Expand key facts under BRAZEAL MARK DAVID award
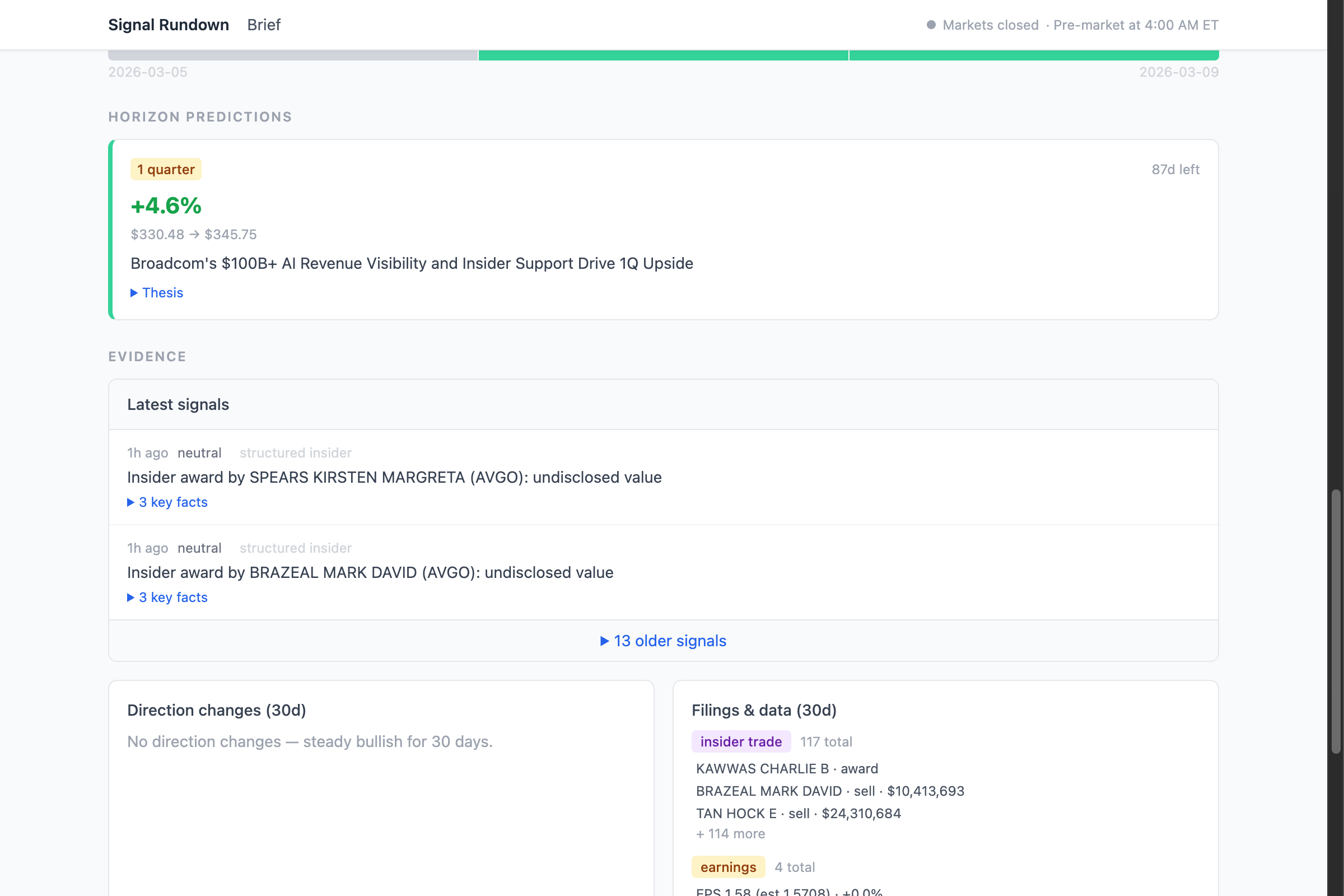Image resolution: width=1344 pixels, height=896 pixels. 167,597
